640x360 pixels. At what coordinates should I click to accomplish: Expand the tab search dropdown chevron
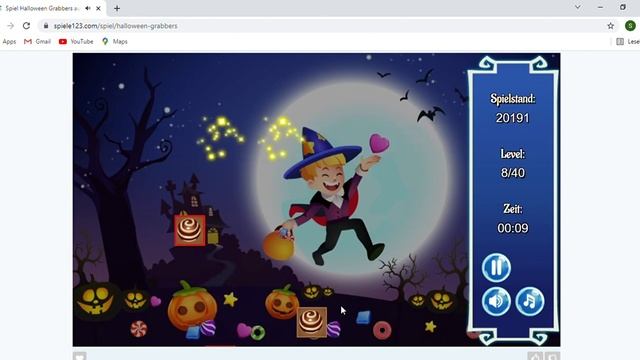[578, 7]
